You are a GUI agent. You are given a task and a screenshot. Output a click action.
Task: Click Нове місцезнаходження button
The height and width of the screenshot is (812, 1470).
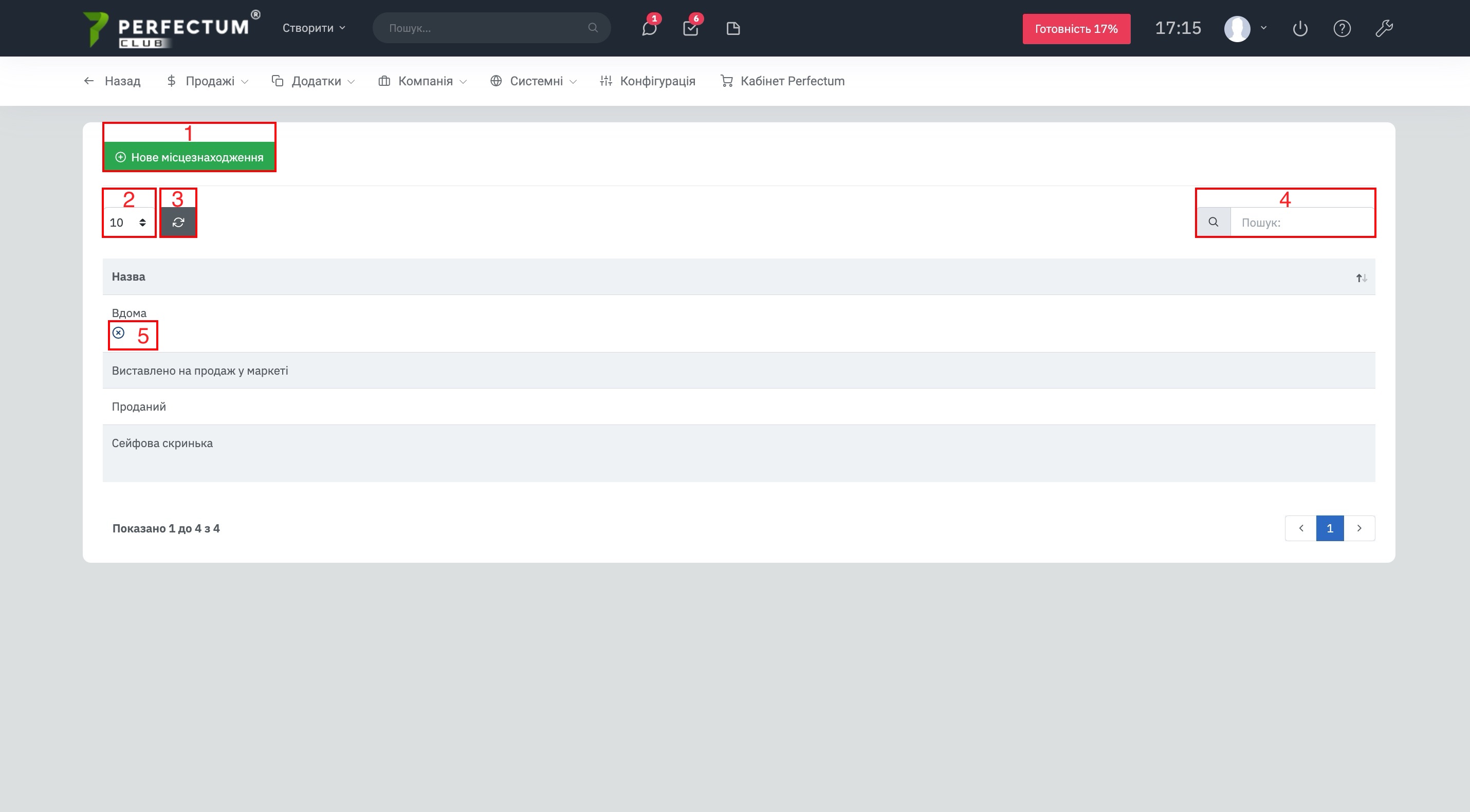(x=190, y=157)
